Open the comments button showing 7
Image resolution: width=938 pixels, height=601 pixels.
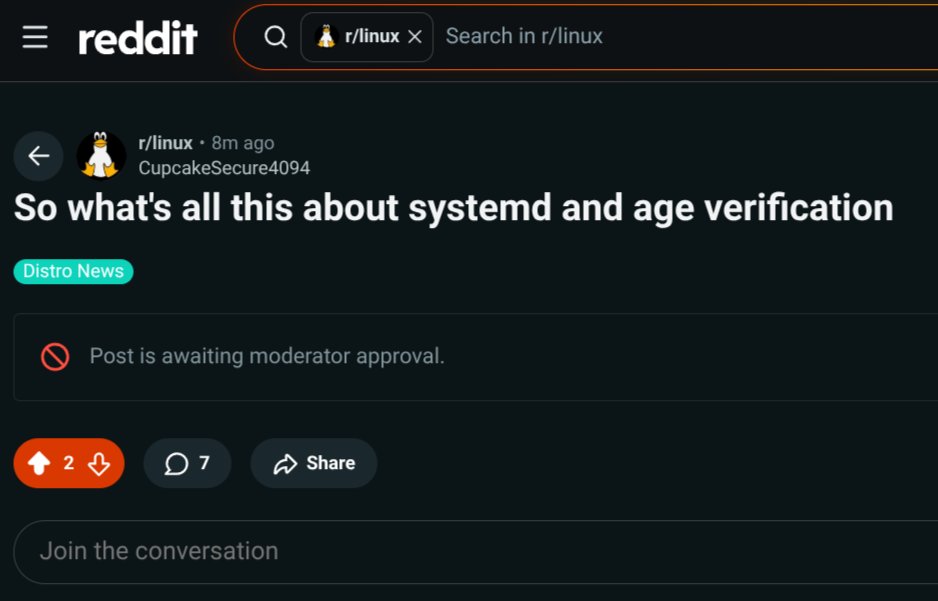click(x=187, y=463)
